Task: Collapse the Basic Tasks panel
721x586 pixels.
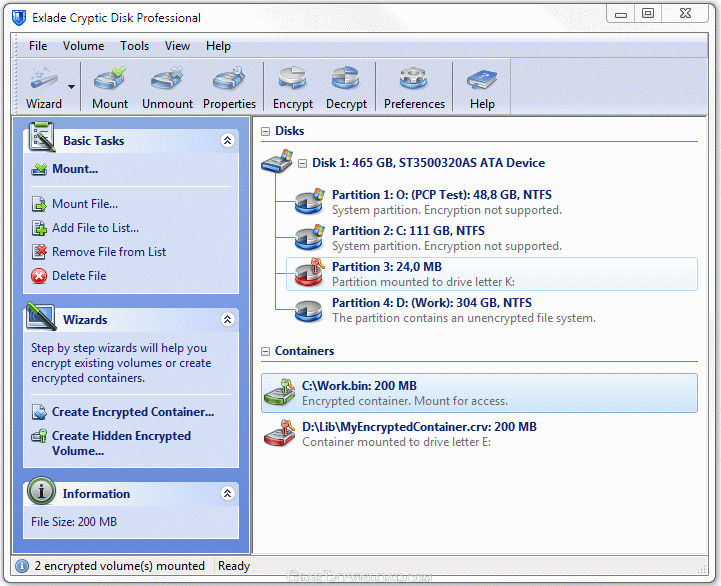Action: pos(227,140)
